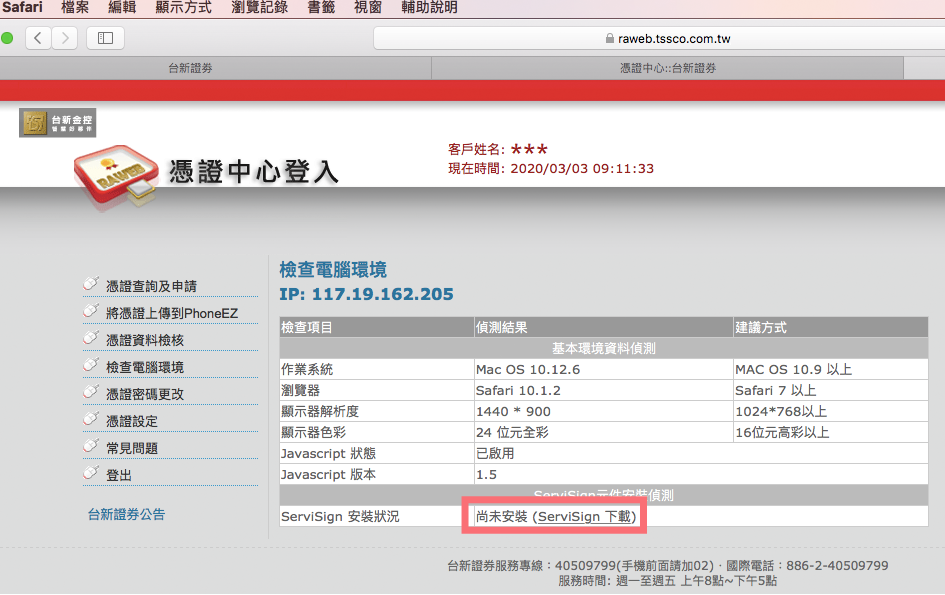This screenshot has width=945, height=595.
Task: Open 憑證設定 link
Action: click(x=132, y=421)
